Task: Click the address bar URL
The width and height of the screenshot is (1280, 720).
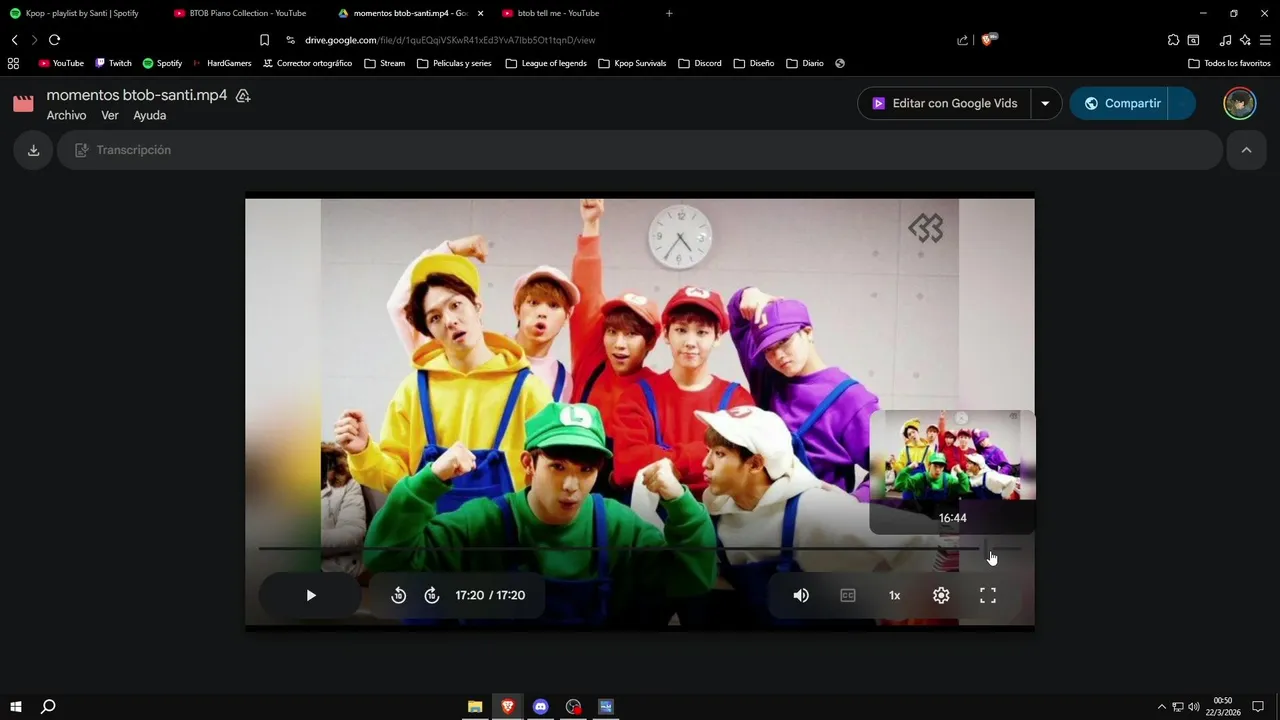Action: [x=450, y=40]
